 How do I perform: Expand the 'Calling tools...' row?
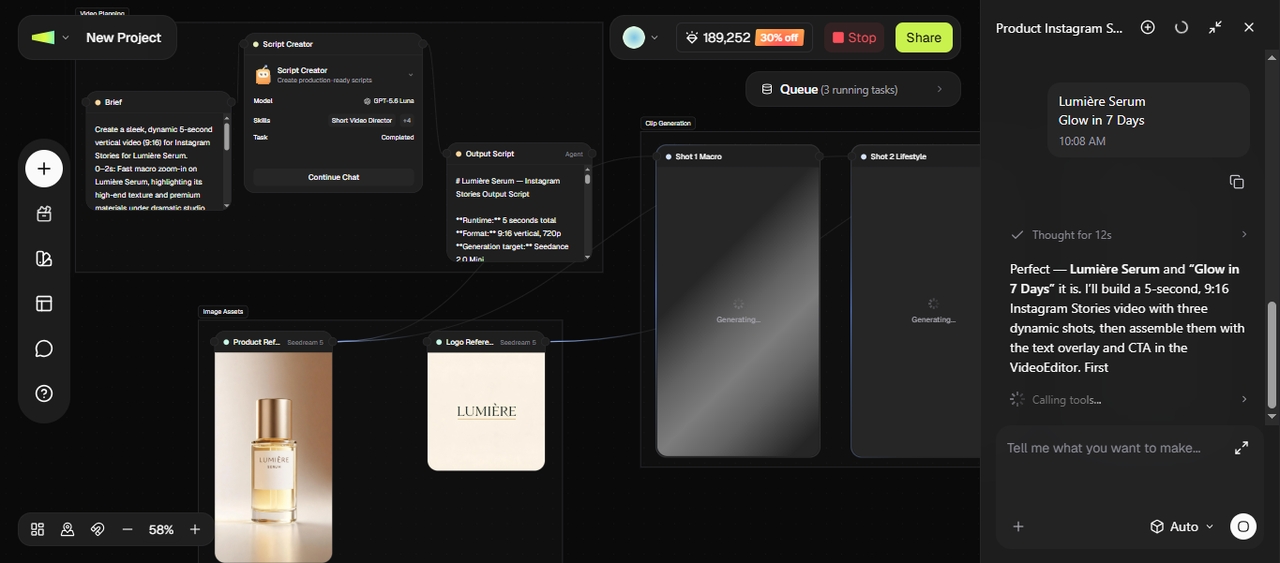tap(1130, 399)
